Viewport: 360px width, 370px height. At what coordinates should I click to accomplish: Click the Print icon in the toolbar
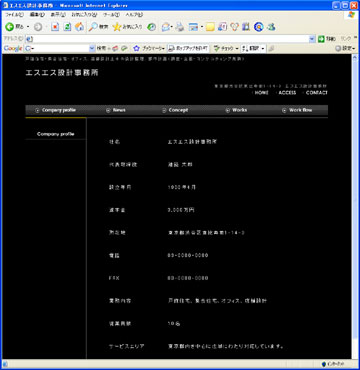(180, 27)
